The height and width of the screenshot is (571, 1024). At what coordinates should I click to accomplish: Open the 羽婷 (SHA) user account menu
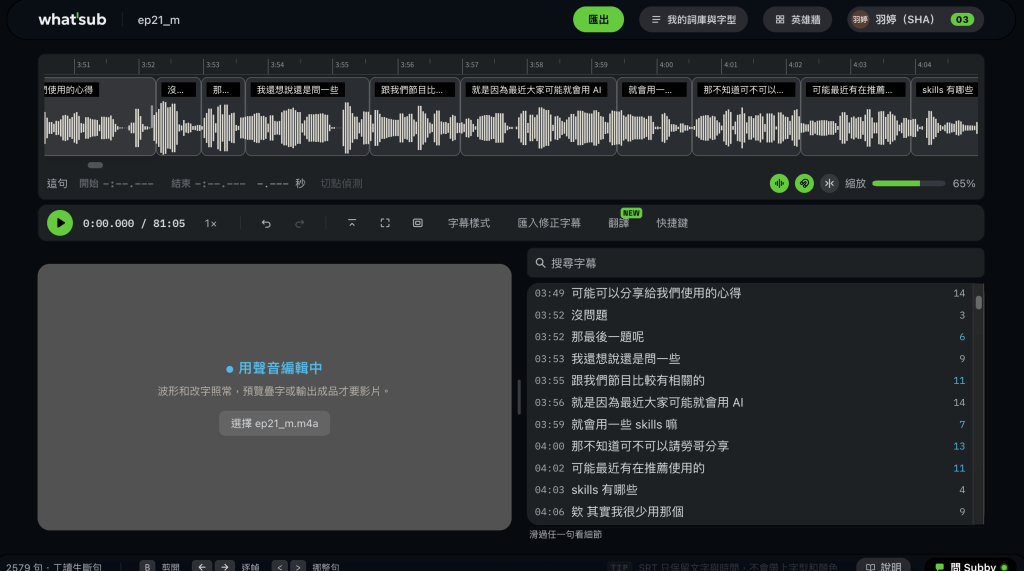(x=915, y=20)
